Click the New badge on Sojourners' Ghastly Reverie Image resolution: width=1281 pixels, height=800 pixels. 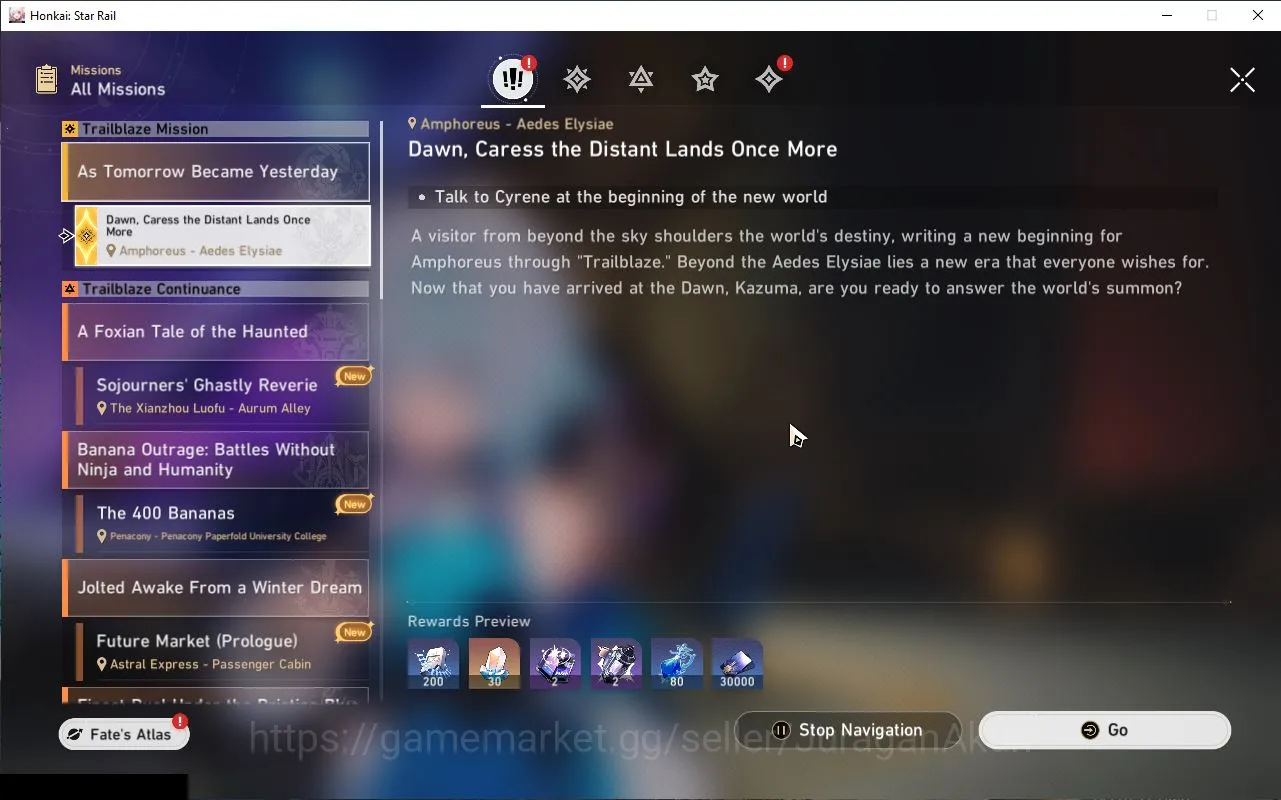click(x=354, y=377)
